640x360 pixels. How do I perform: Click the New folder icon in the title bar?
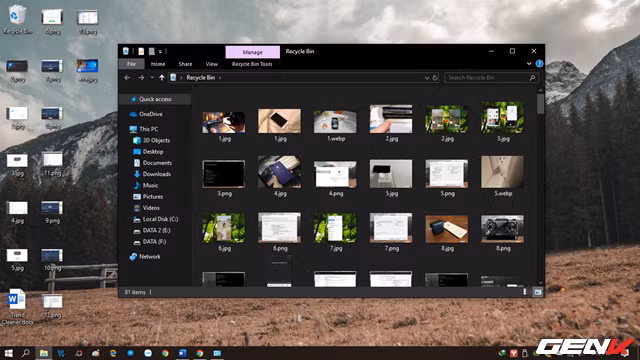click(x=151, y=51)
